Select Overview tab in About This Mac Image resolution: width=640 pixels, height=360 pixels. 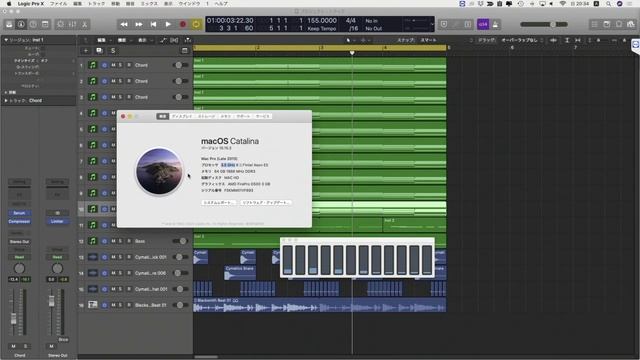pos(162,116)
